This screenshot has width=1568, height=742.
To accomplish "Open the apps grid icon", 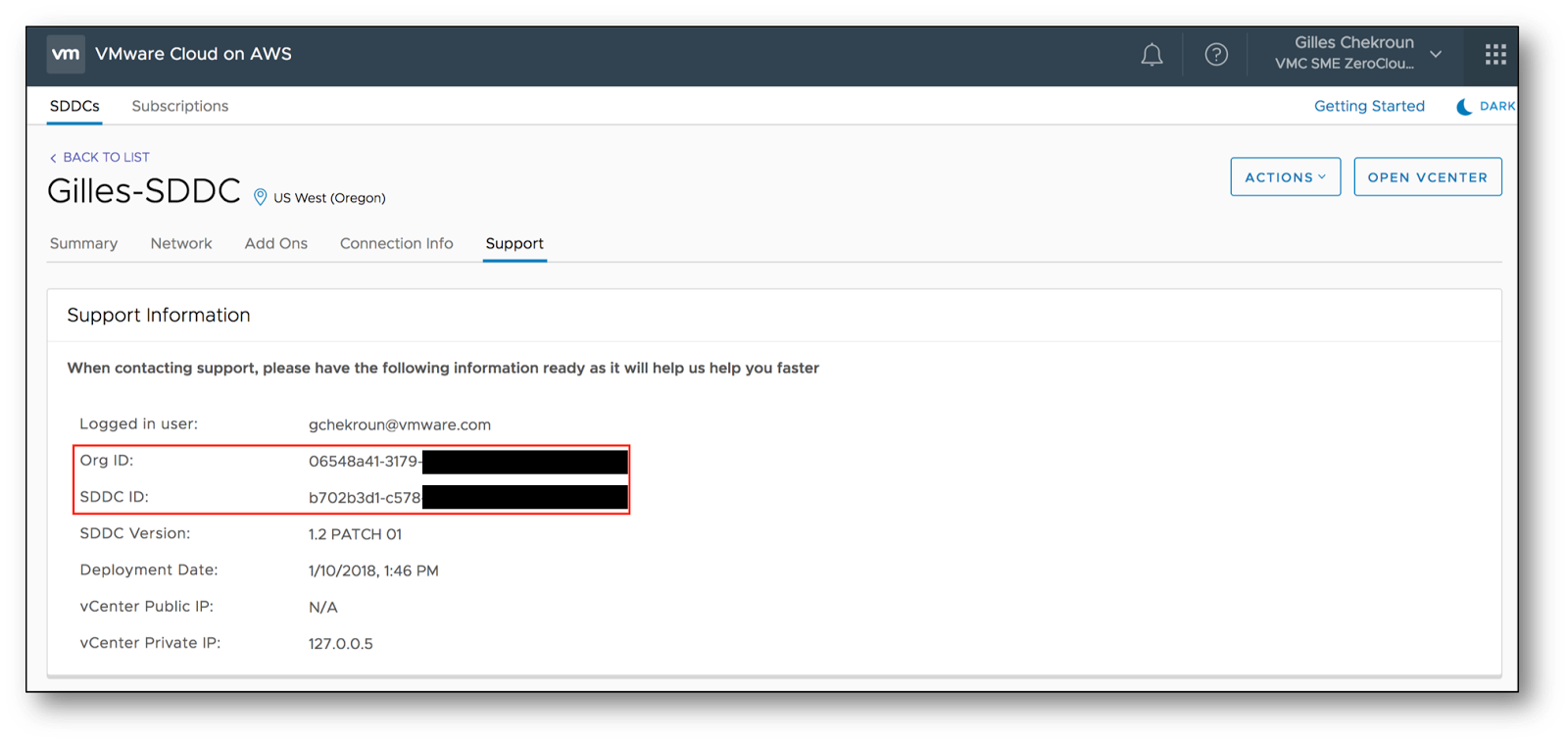I will pyautogui.click(x=1495, y=55).
